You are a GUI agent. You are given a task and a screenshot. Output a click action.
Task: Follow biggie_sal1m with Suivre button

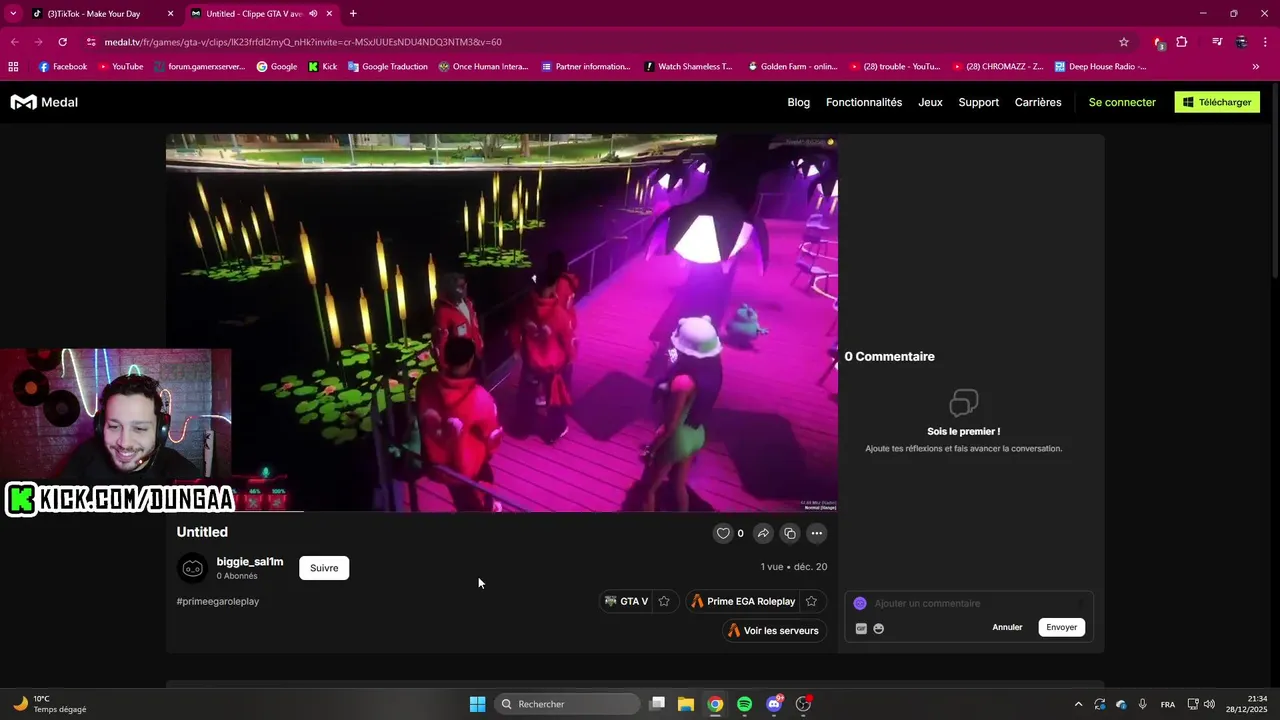[324, 568]
